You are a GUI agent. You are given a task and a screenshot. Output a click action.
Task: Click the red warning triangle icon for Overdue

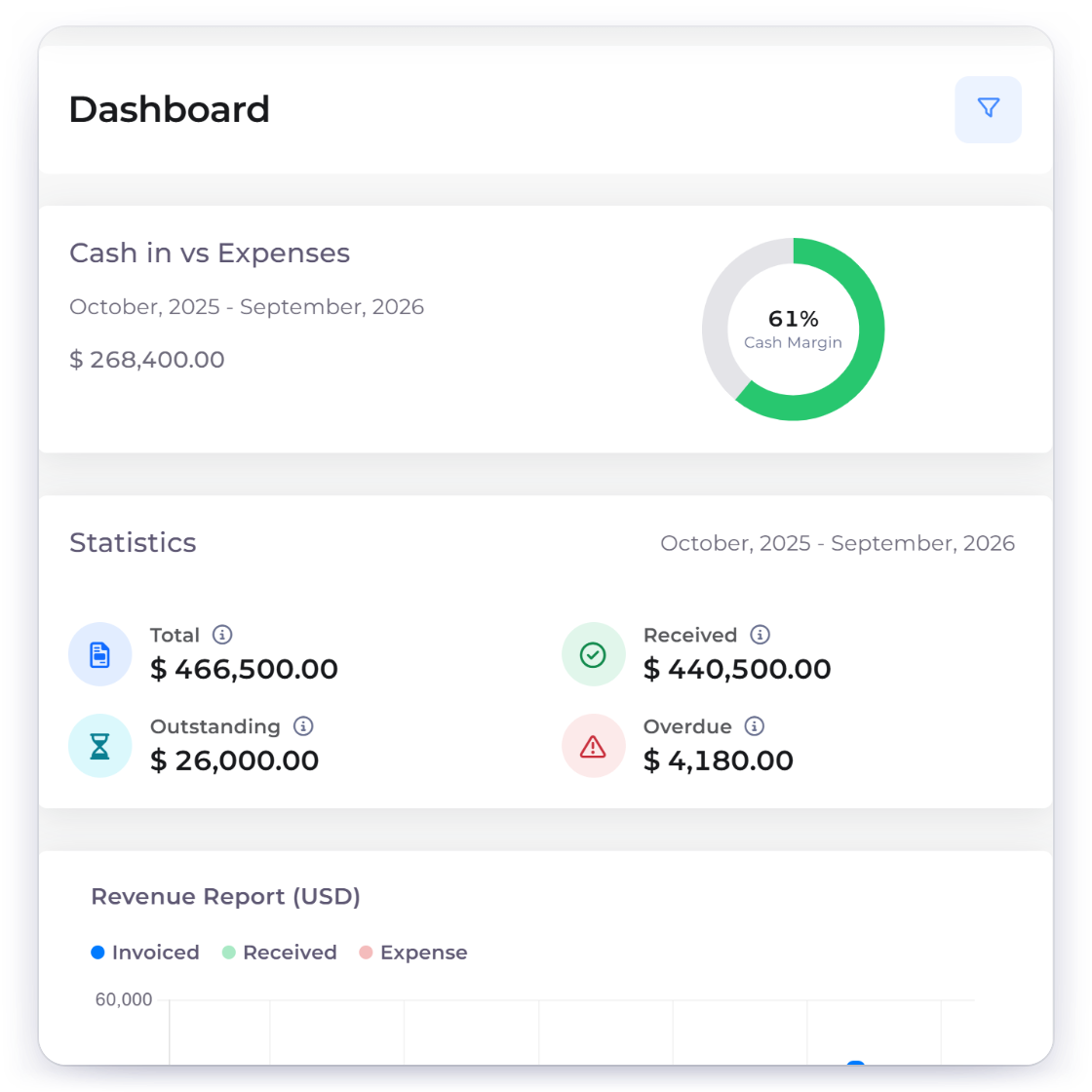tap(593, 746)
